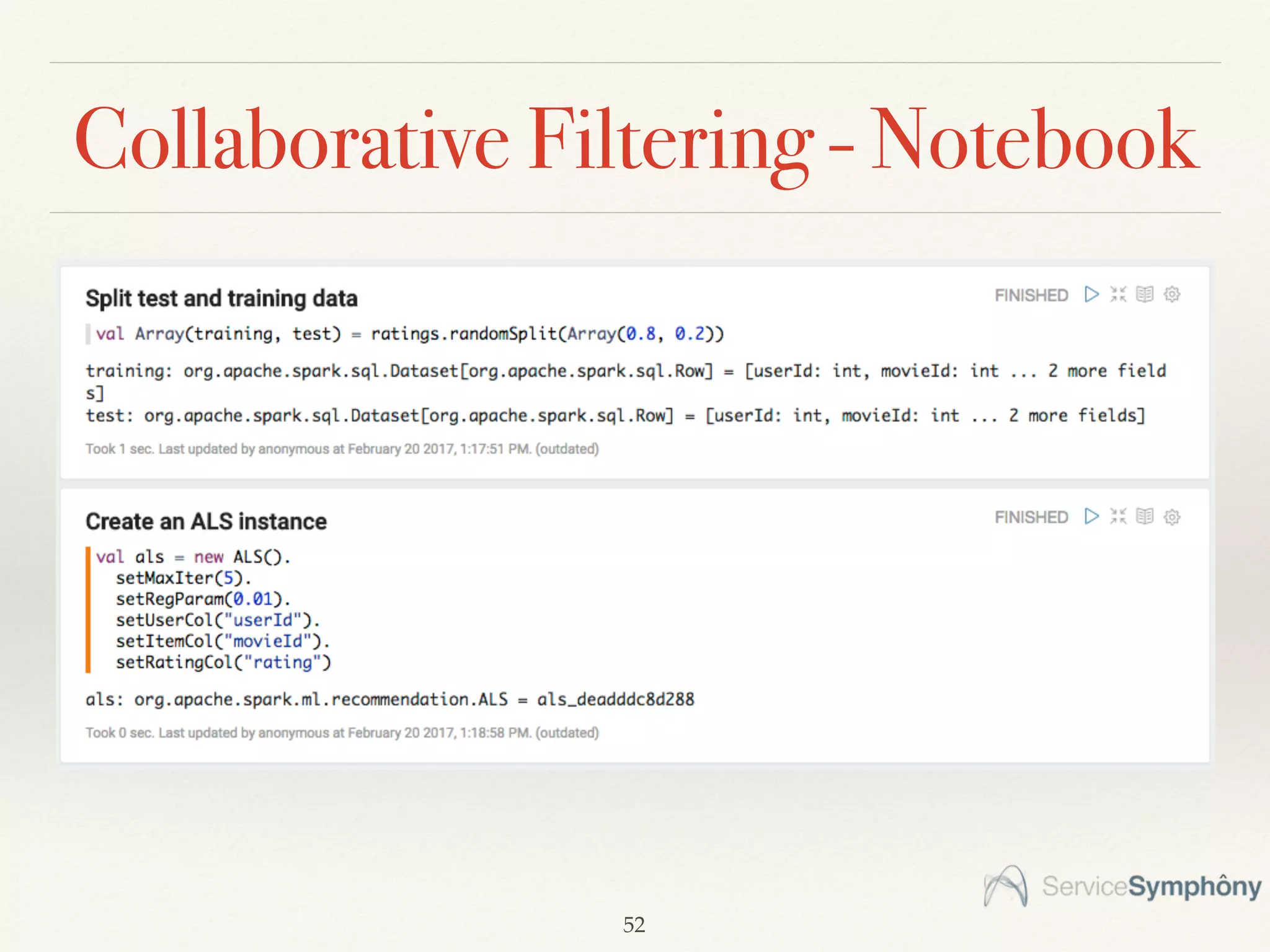This screenshot has height=952, width=1270.
Task: Toggle output book icon in ALS paragraph
Action: point(1145,516)
